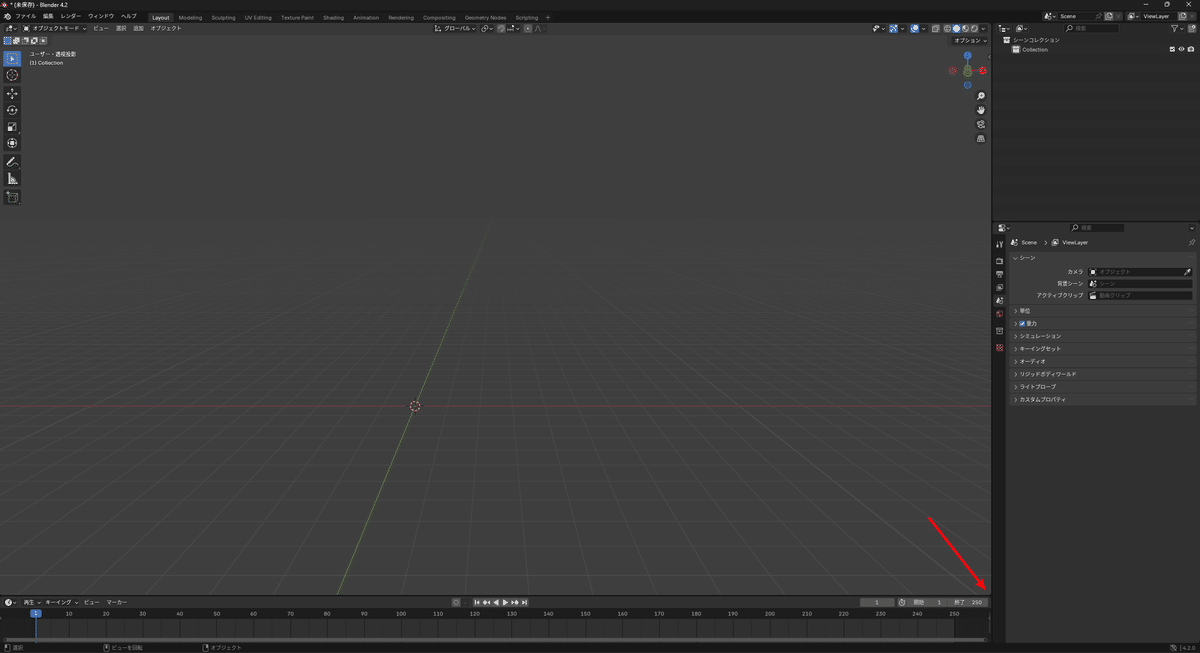Open the Output properties tab
1200x653 pixels.
click(999, 274)
